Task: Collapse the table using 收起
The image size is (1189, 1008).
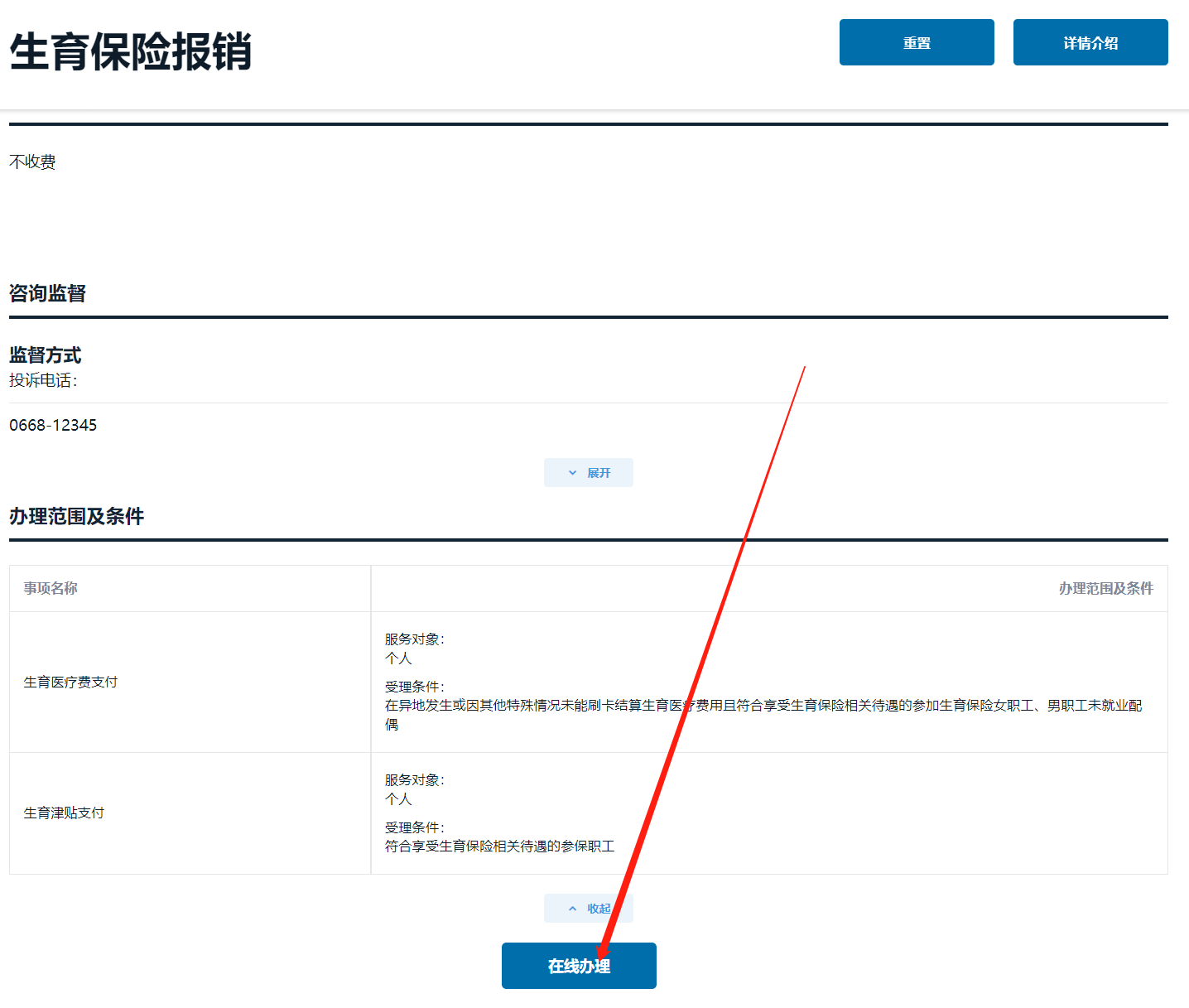Action: click(589, 909)
